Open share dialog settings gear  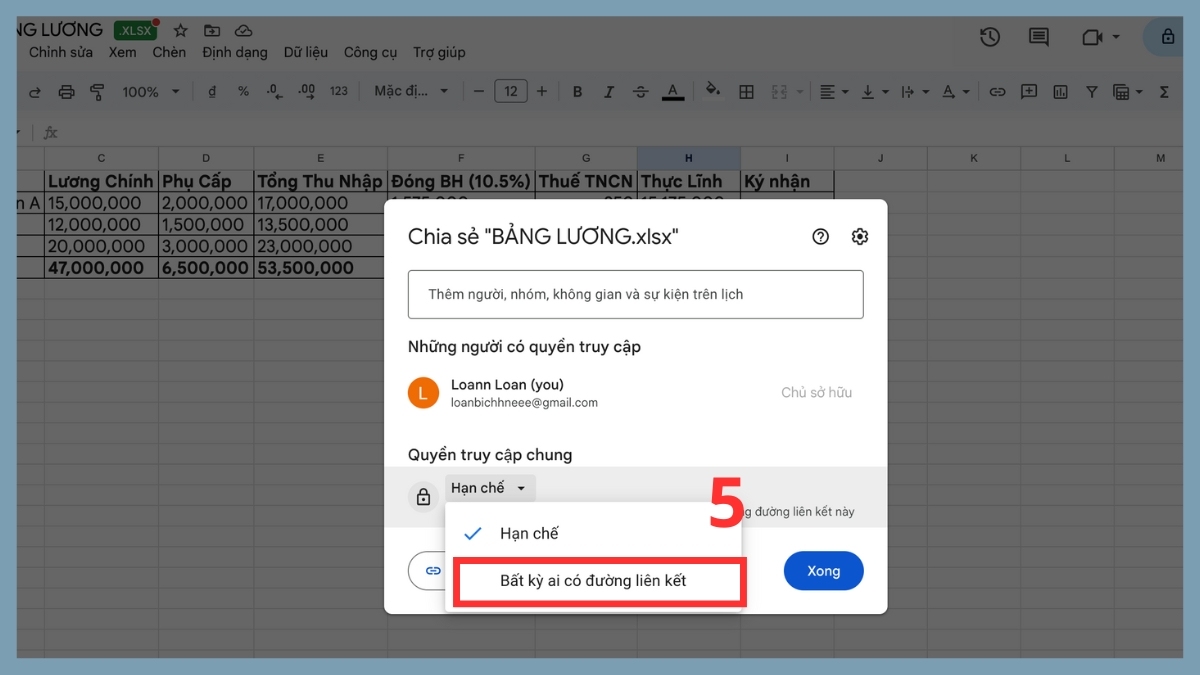(859, 236)
